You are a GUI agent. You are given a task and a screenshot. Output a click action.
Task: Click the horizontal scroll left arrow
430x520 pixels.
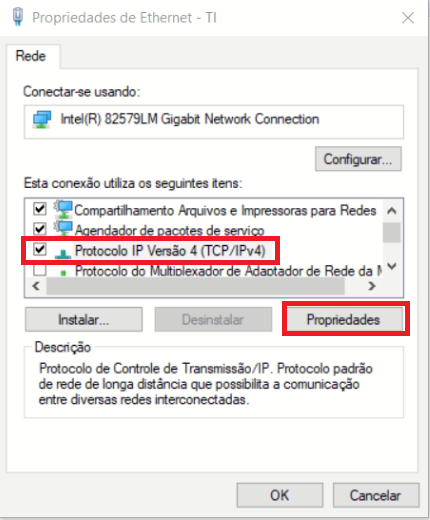[36, 286]
